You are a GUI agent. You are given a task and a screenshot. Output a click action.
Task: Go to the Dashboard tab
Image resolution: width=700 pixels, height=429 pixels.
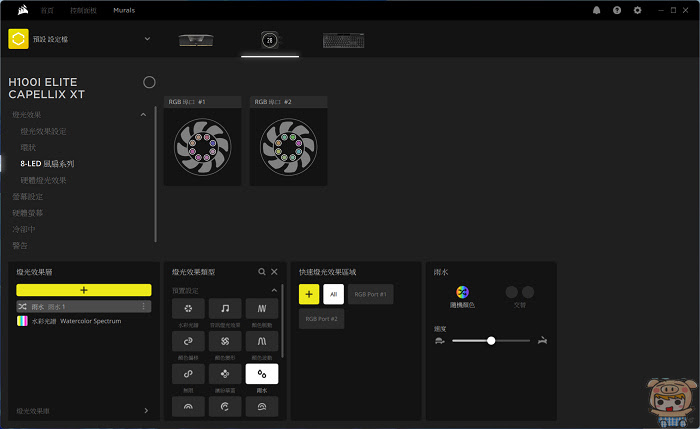(x=83, y=10)
